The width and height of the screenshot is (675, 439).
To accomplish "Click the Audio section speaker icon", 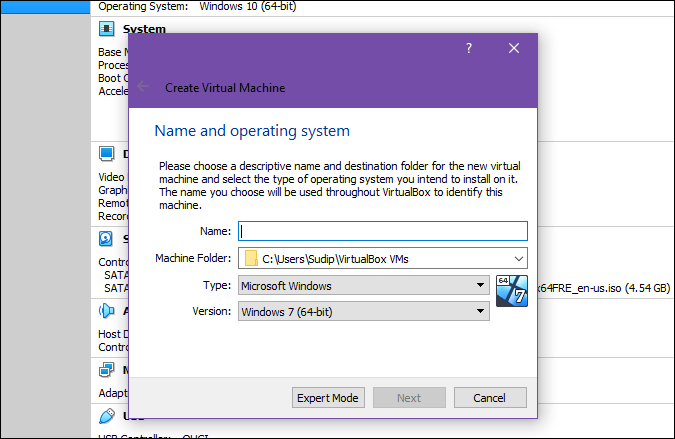I will (x=107, y=312).
